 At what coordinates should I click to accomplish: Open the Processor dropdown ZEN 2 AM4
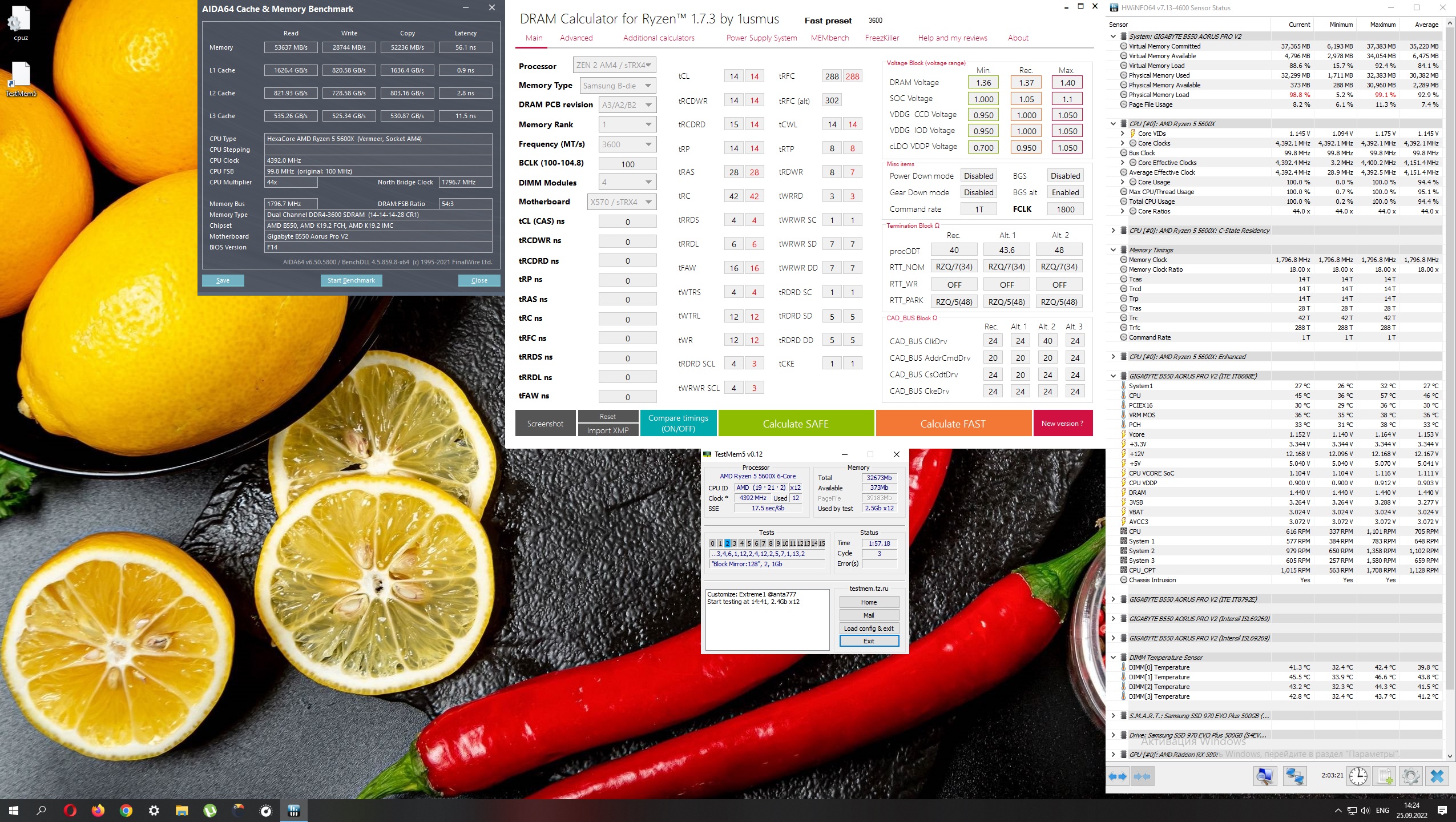pyautogui.click(x=614, y=65)
